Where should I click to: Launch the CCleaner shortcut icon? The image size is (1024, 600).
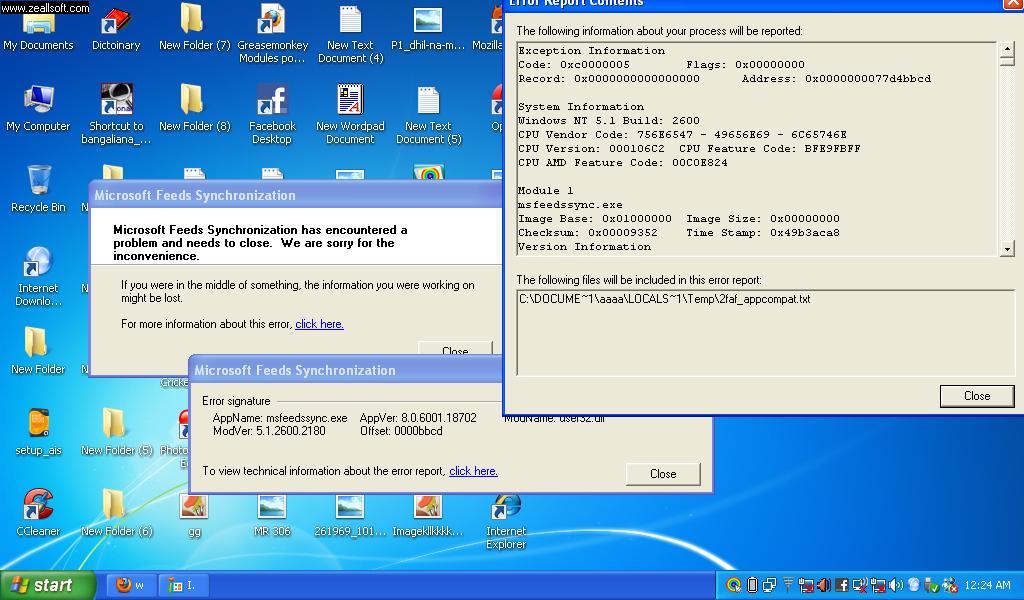point(39,513)
